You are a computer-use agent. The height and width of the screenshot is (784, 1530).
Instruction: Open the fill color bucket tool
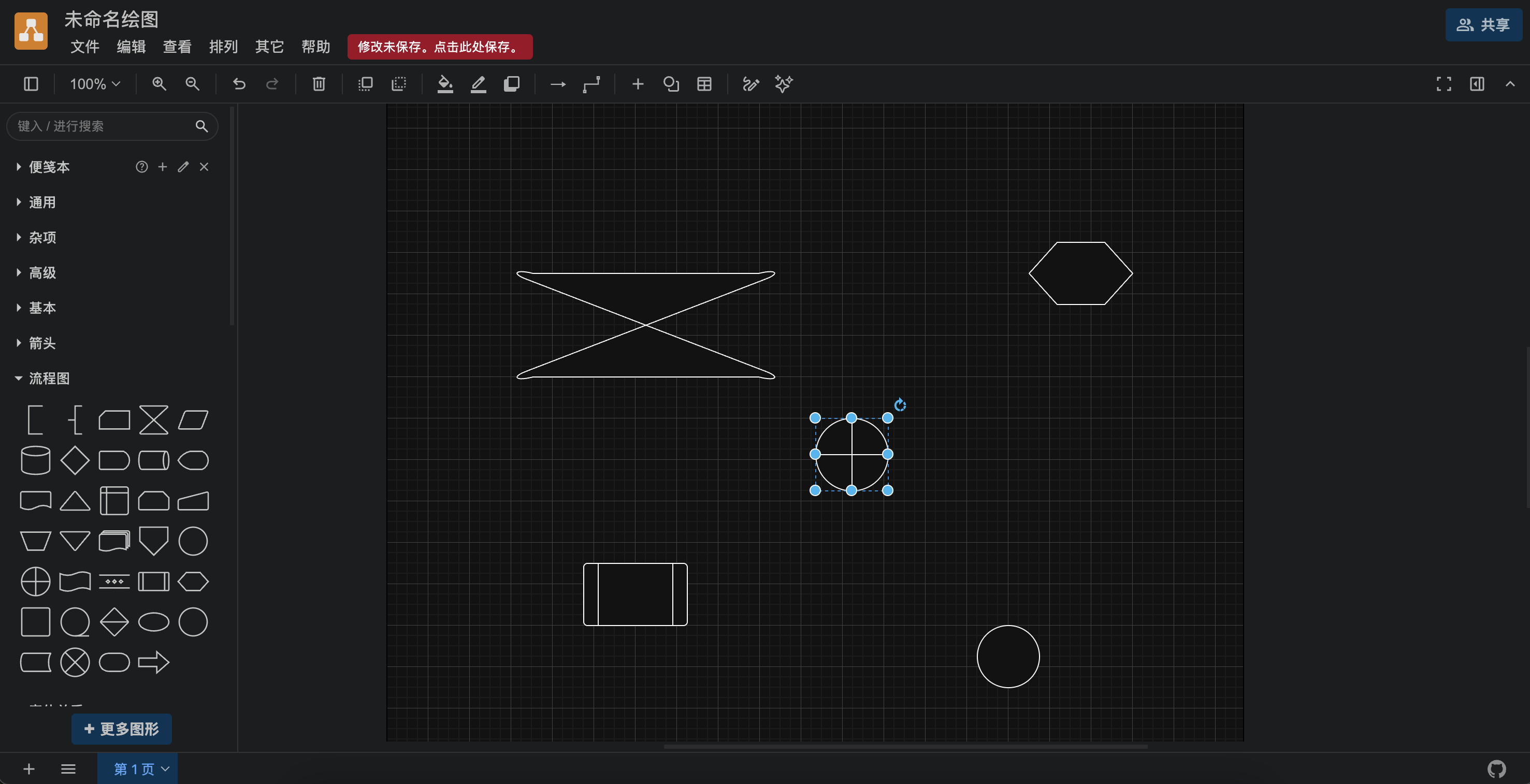445,84
